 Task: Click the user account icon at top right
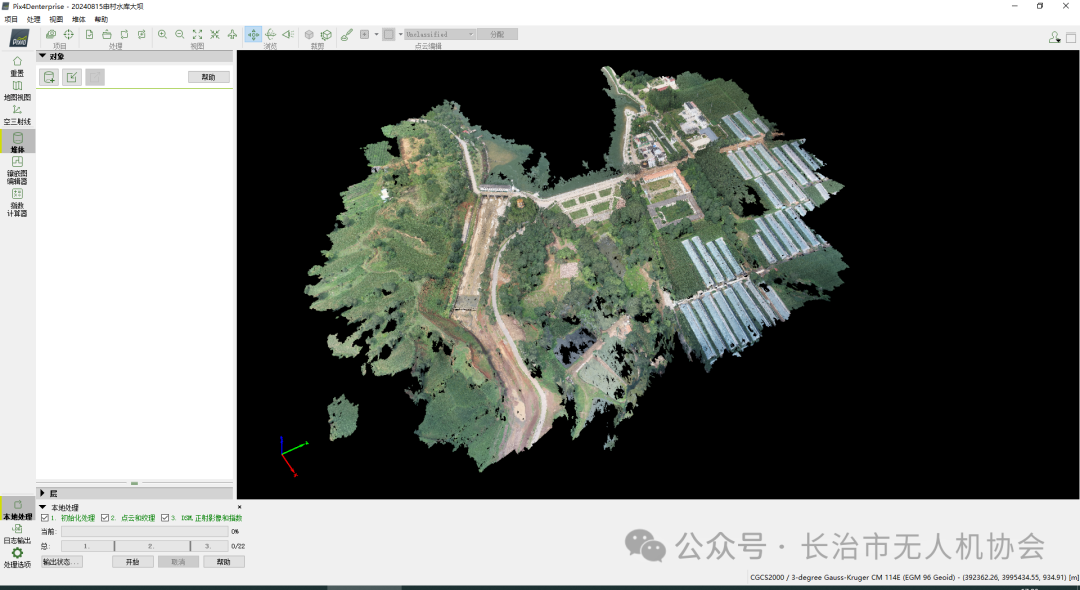point(1055,37)
